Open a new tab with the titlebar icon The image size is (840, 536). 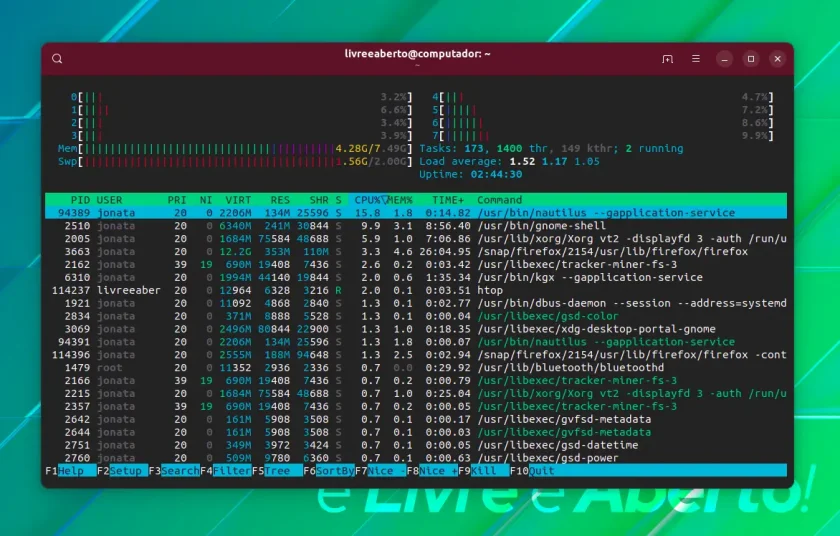pos(667,59)
